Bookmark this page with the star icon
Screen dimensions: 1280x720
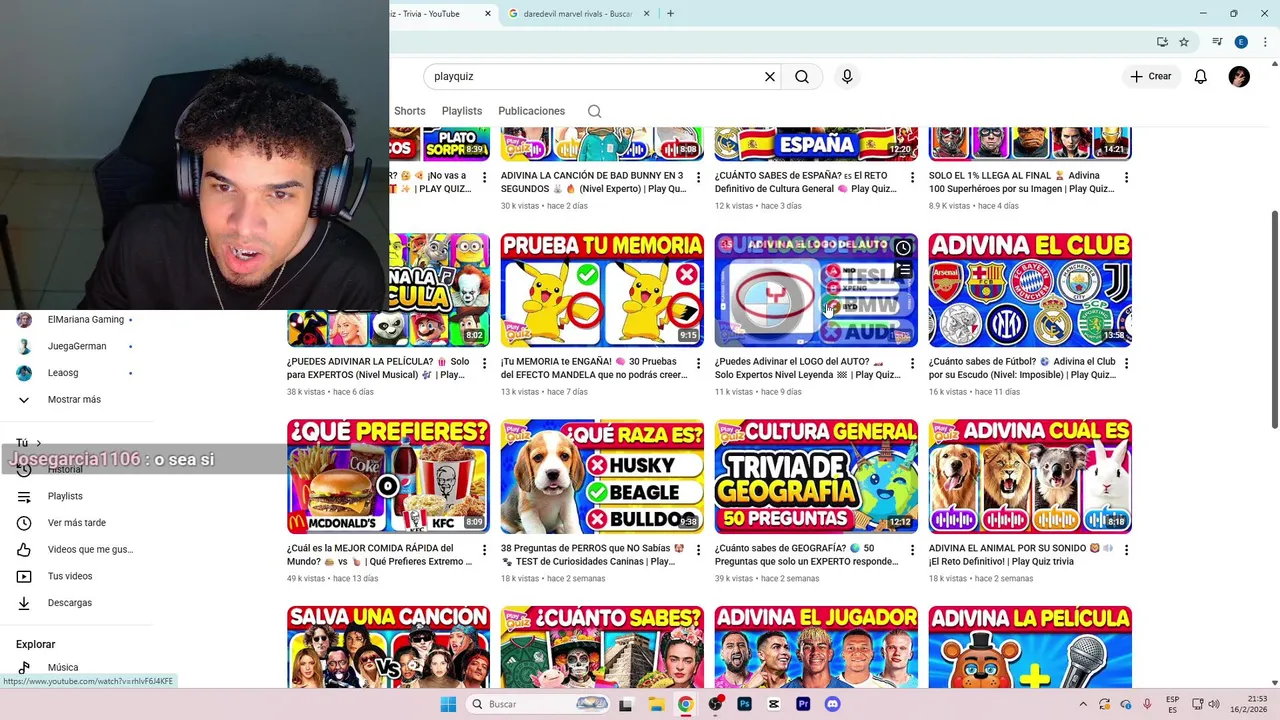pos(1184,42)
